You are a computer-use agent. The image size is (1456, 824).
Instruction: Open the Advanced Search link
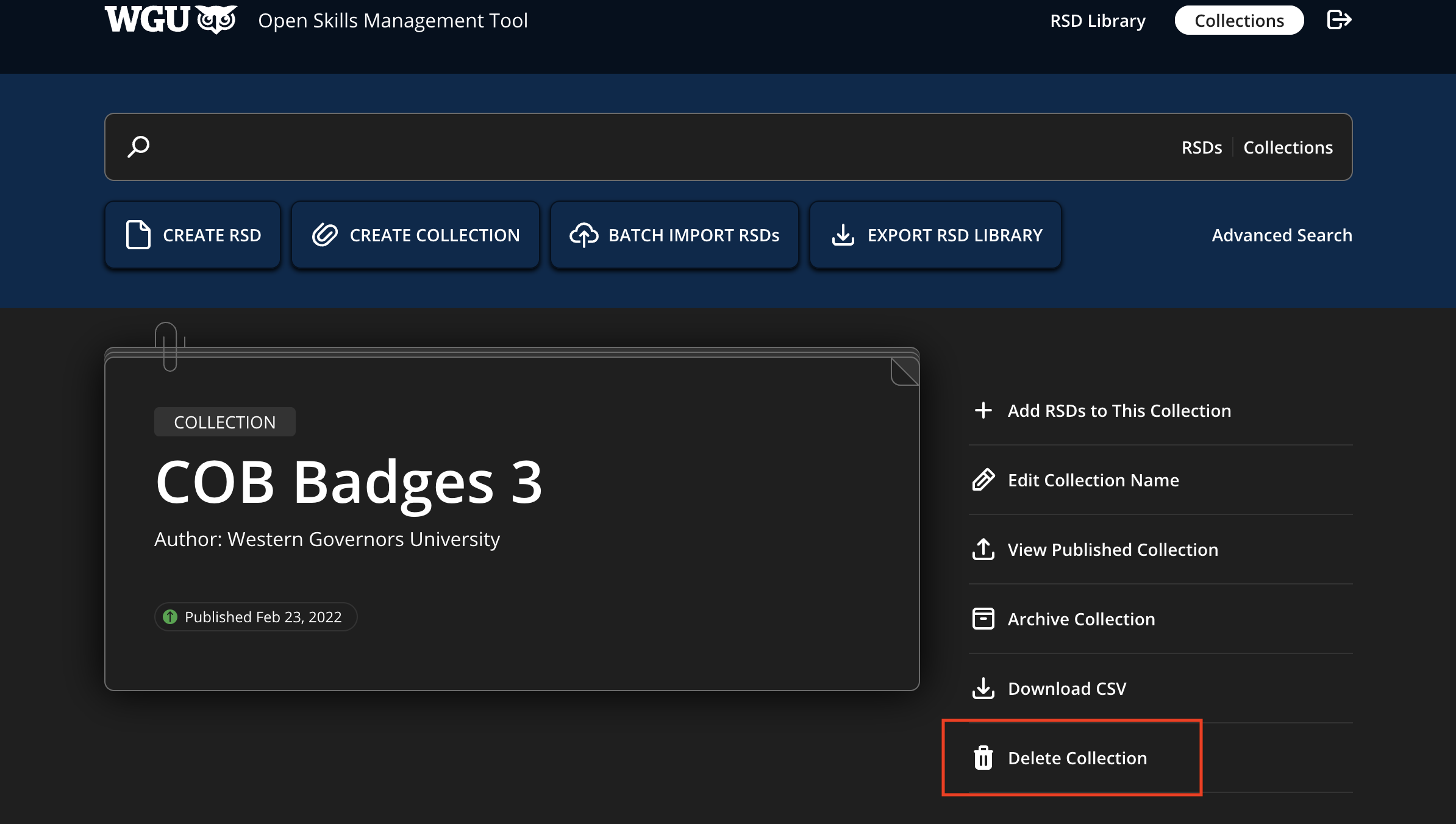pyautogui.click(x=1282, y=235)
